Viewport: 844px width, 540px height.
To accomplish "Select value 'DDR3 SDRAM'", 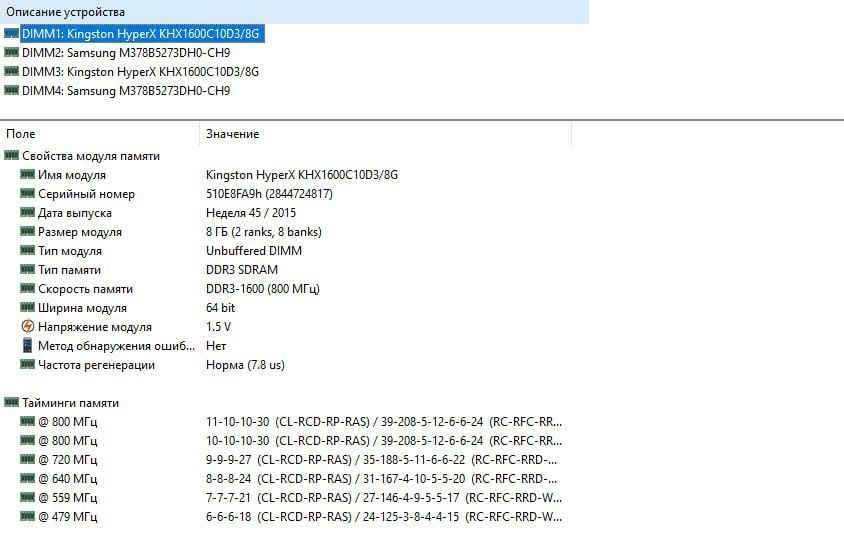I will (242, 270).
